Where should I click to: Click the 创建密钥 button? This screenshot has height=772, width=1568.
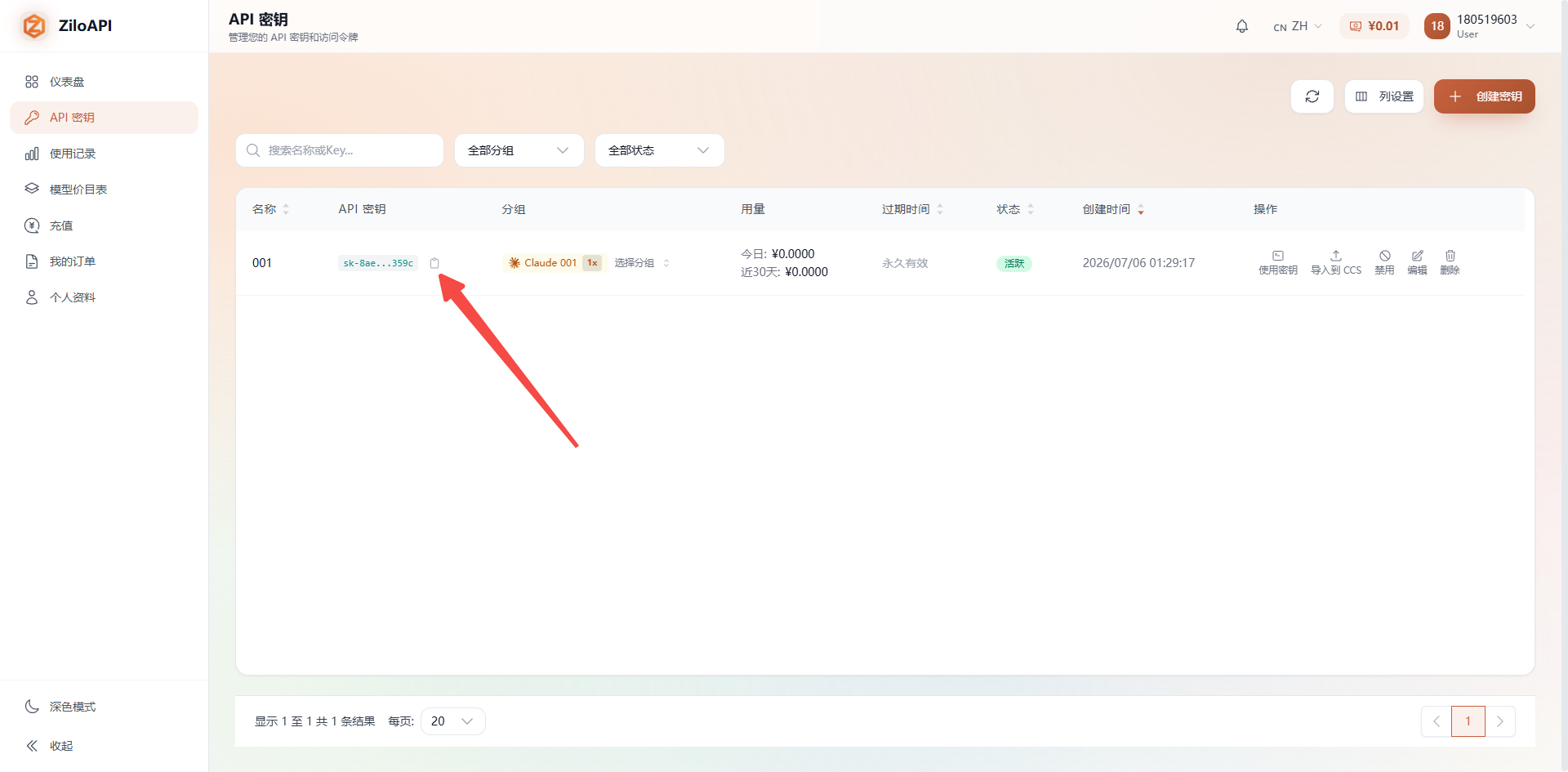point(1484,96)
